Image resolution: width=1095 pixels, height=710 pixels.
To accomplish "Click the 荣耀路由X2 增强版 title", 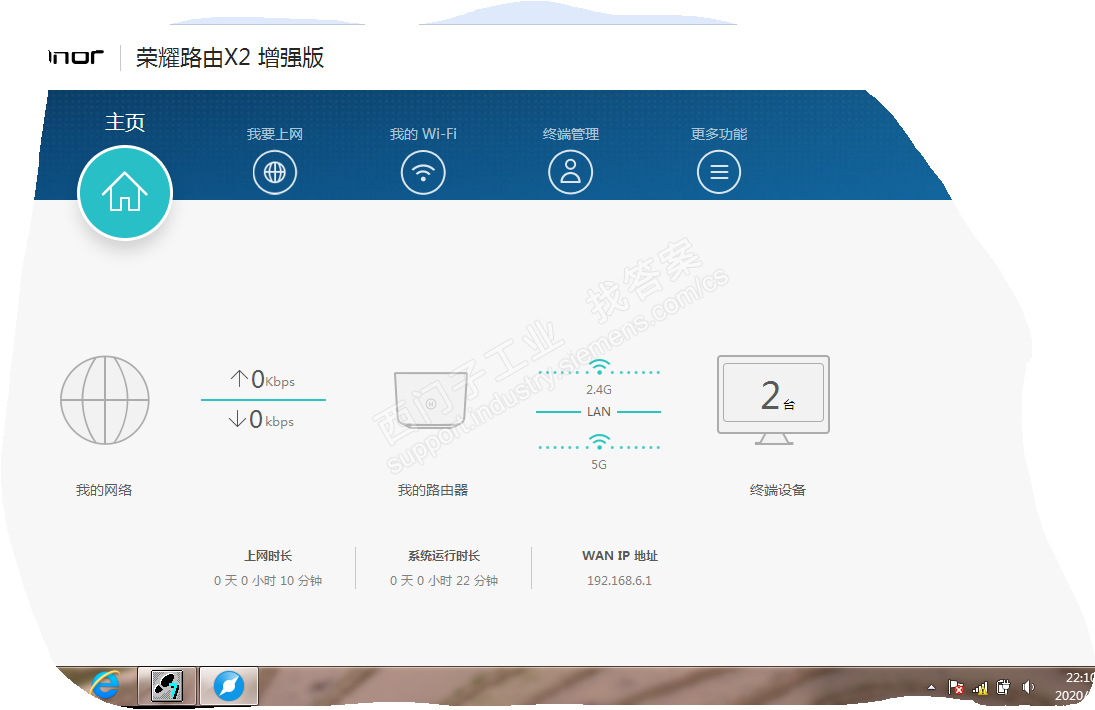I will [x=230, y=57].
